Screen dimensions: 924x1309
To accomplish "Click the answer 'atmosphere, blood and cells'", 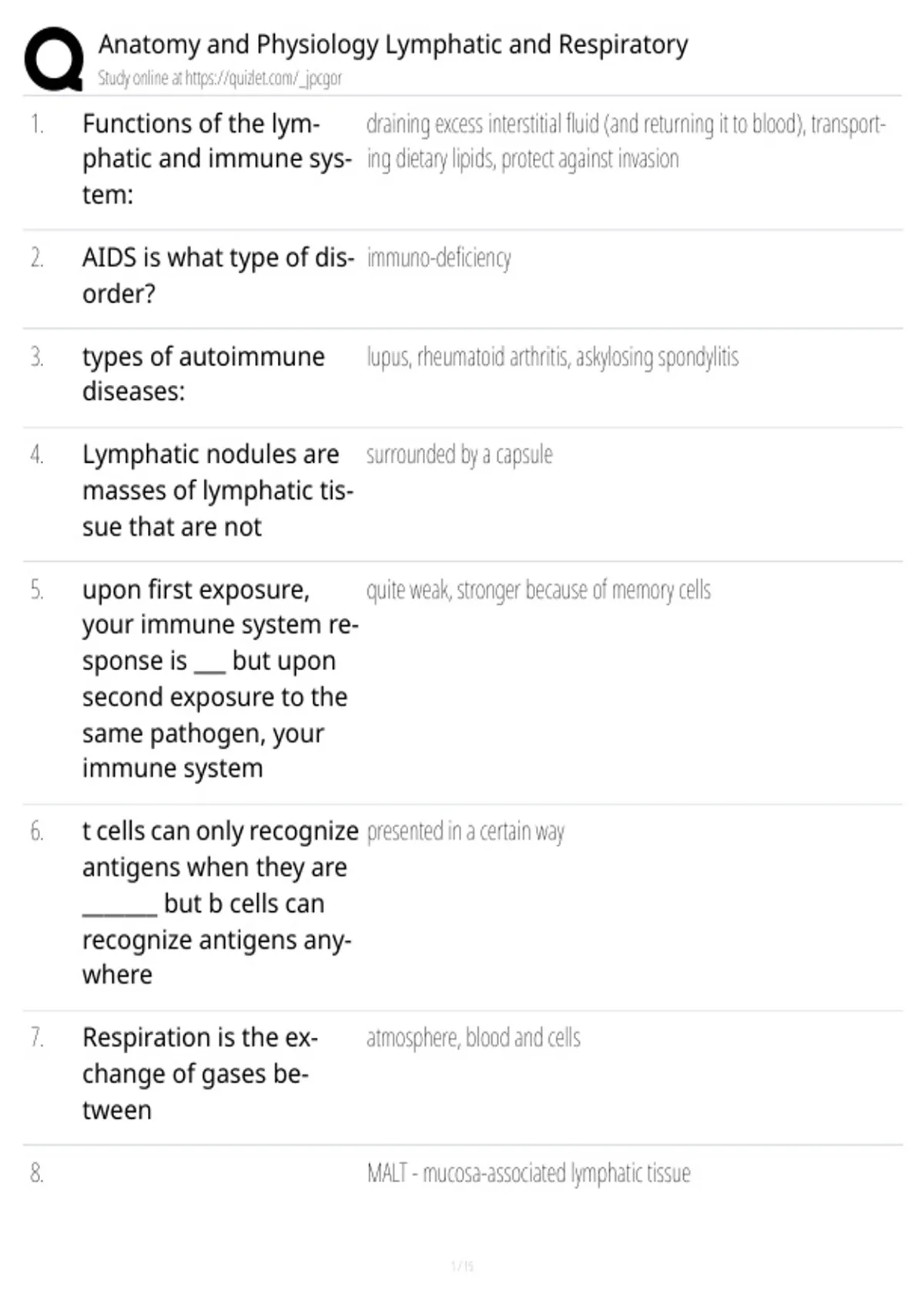I will pyautogui.click(x=473, y=1038).
